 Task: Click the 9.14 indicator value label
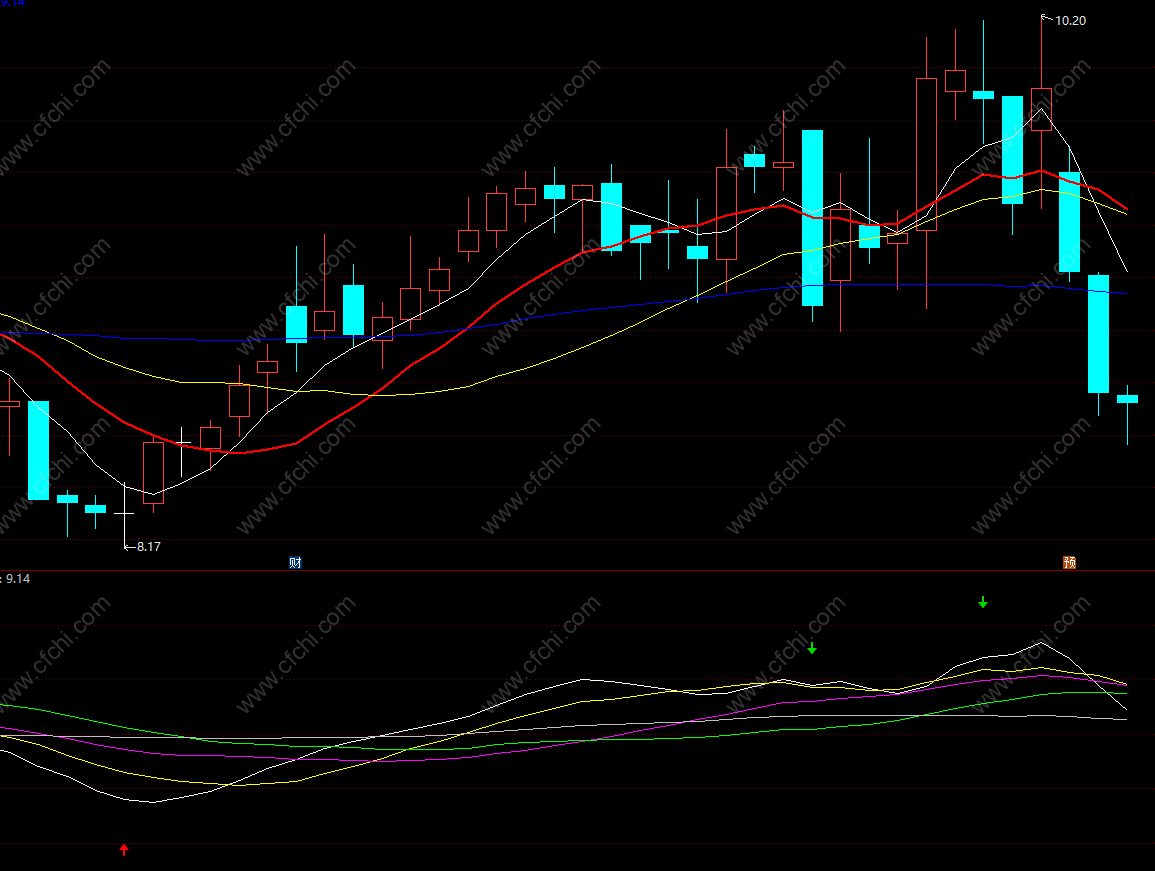(x=18, y=579)
